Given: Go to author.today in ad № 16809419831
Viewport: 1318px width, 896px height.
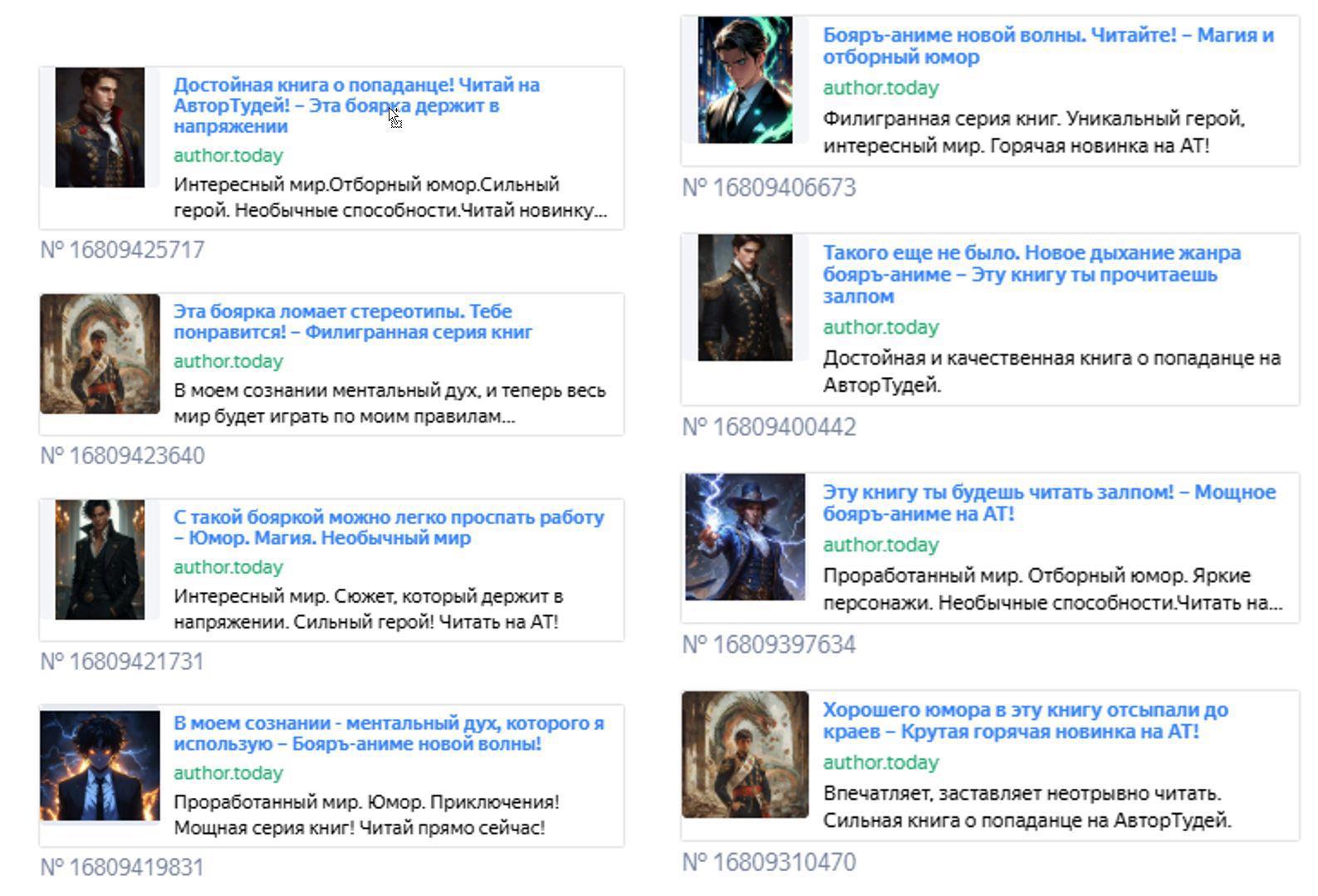Looking at the screenshot, I should (228, 773).
